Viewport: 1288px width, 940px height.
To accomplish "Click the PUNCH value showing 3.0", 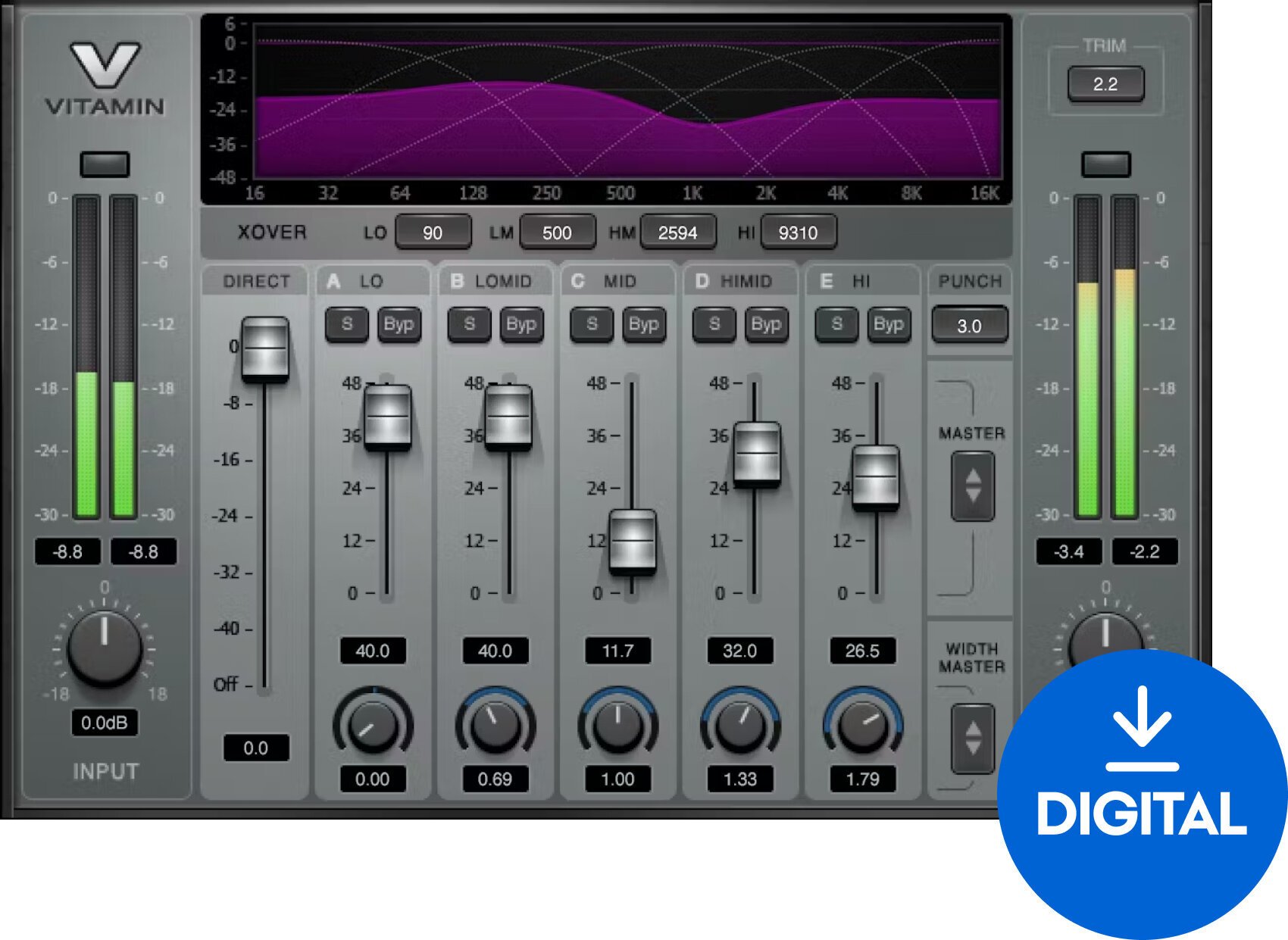I will click(x=970, y=326).
